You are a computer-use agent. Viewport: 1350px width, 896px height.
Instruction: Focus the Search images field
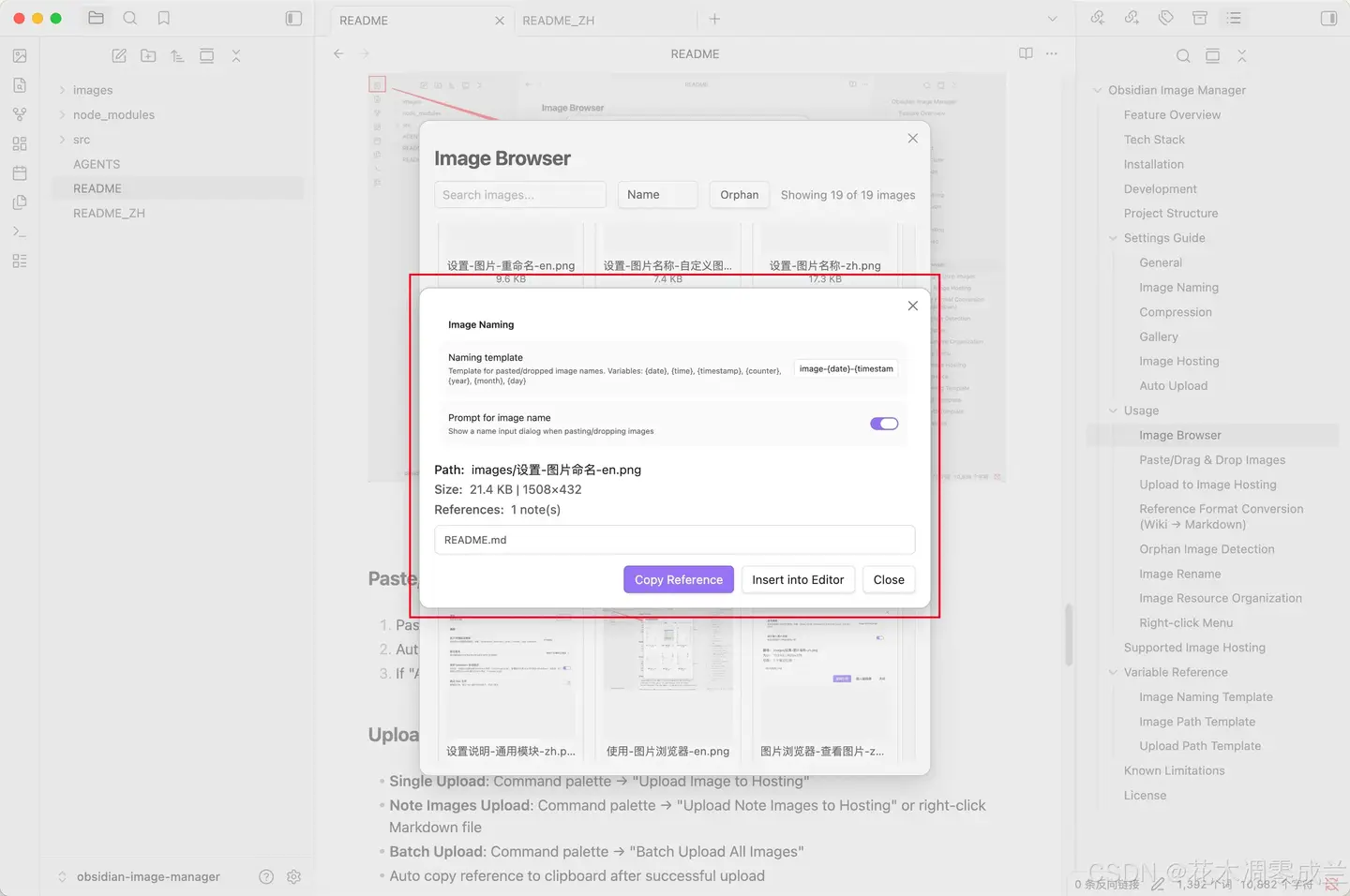coord(520,194)
